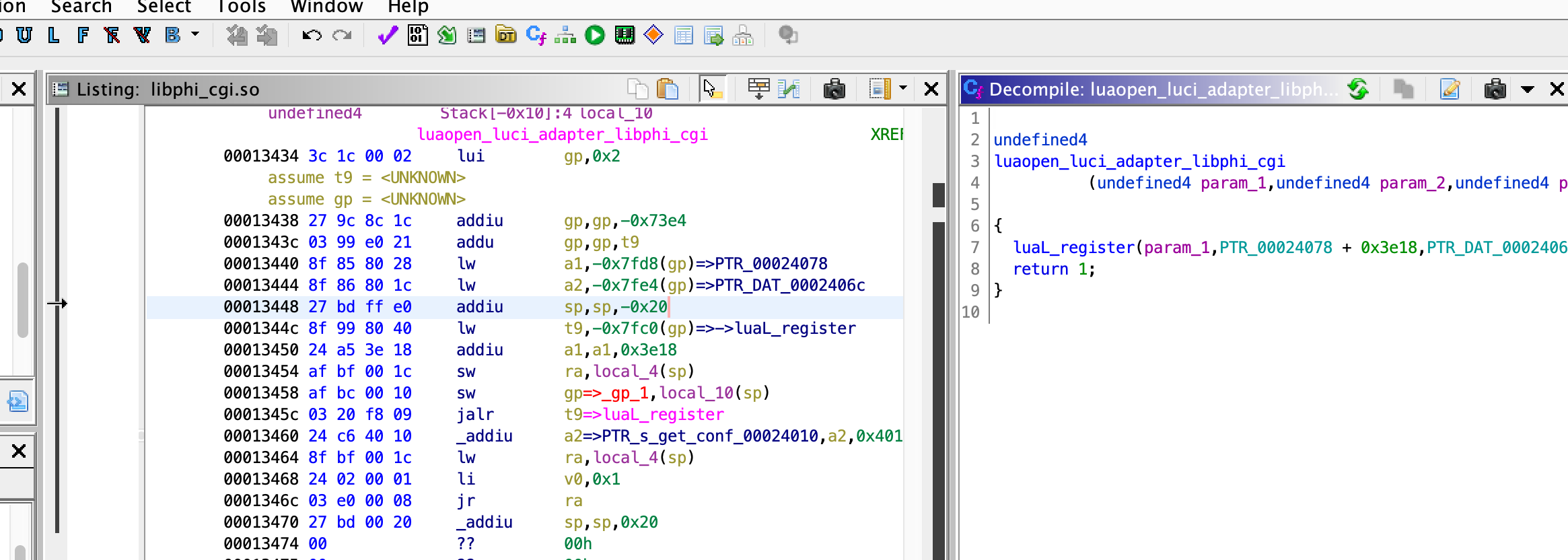
Task: Click the F (function) navigation toolbar icon
Action: (83, 35)
